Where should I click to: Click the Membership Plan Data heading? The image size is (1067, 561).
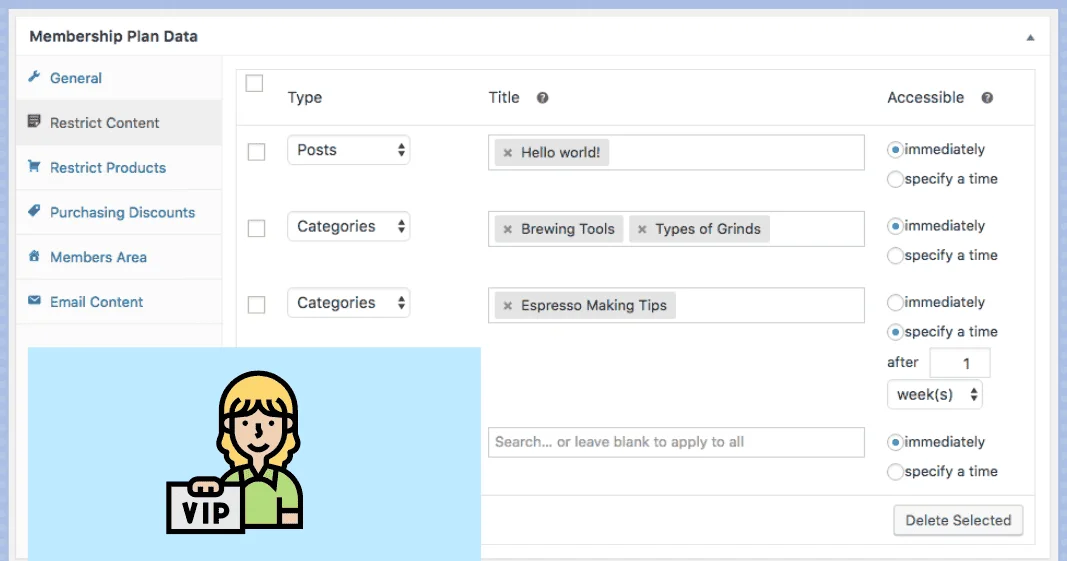pos(114,37)
